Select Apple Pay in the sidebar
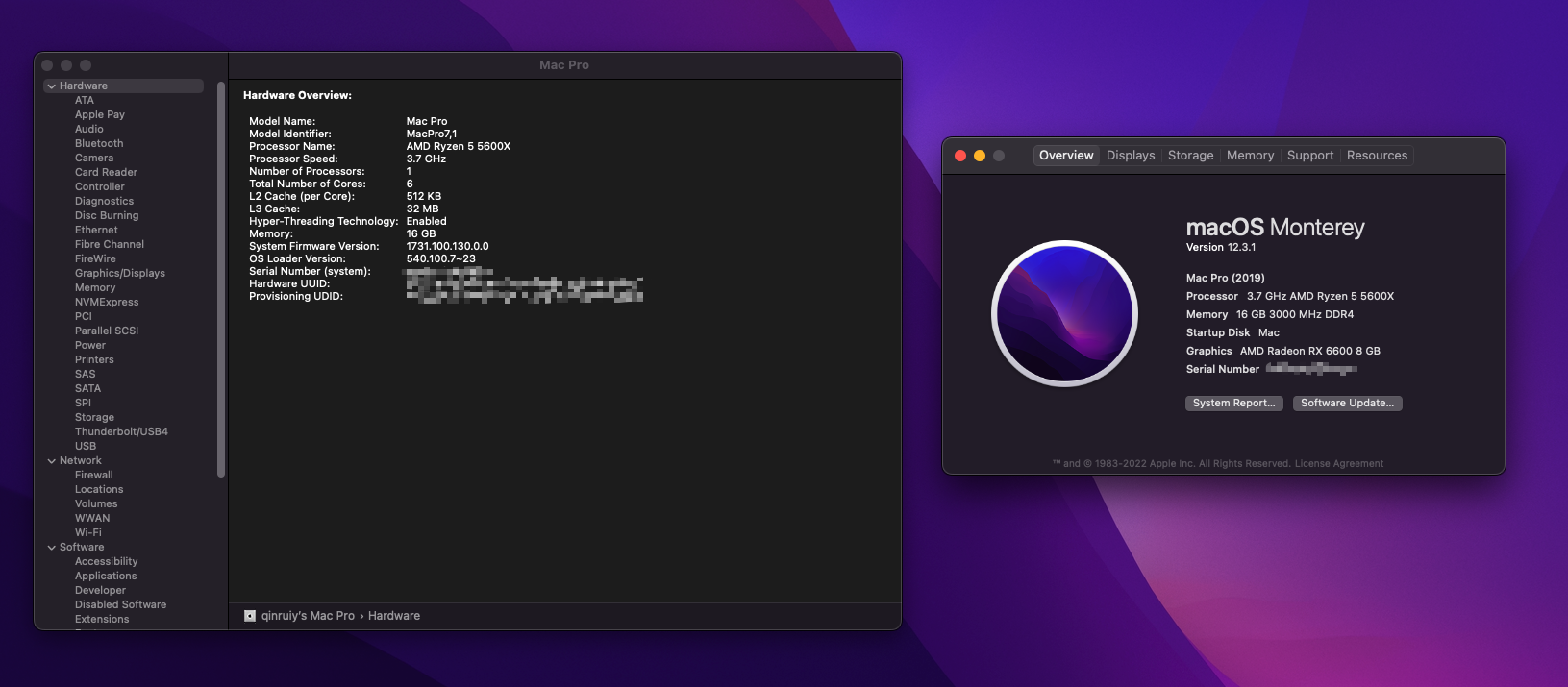Image resolution: width=1568 pixels, height=687 pixels. pos(100,115)
